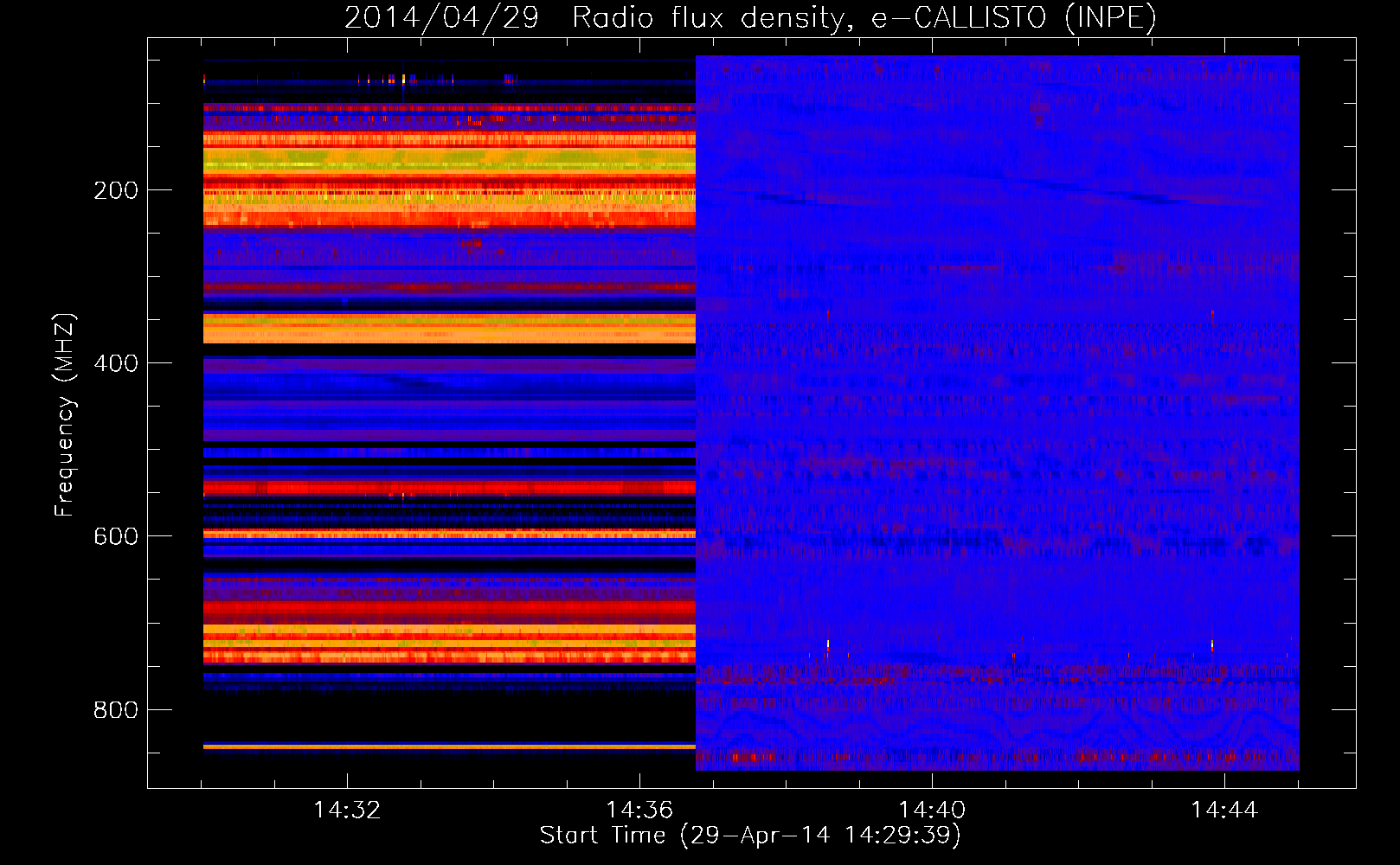Click the 14:44 time tick label
The image size is (1400, 865).
tap(1224, 810)
